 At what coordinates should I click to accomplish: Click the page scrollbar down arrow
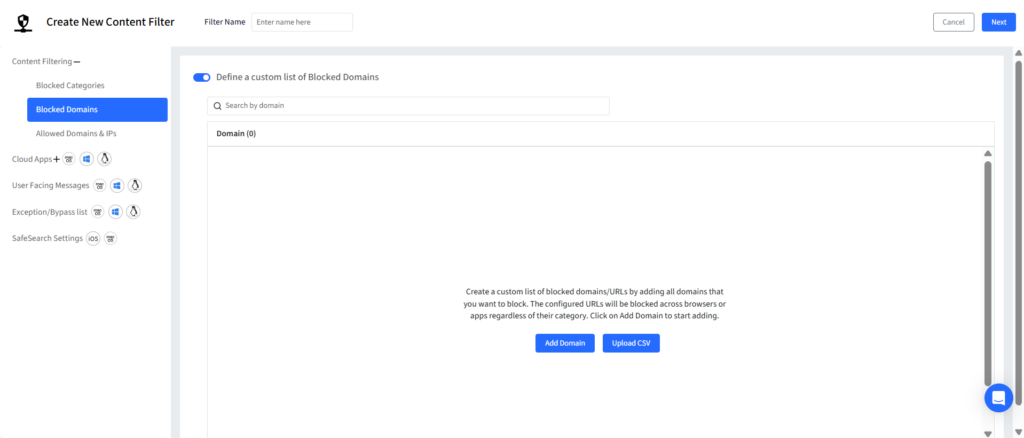click(1018, 430)
